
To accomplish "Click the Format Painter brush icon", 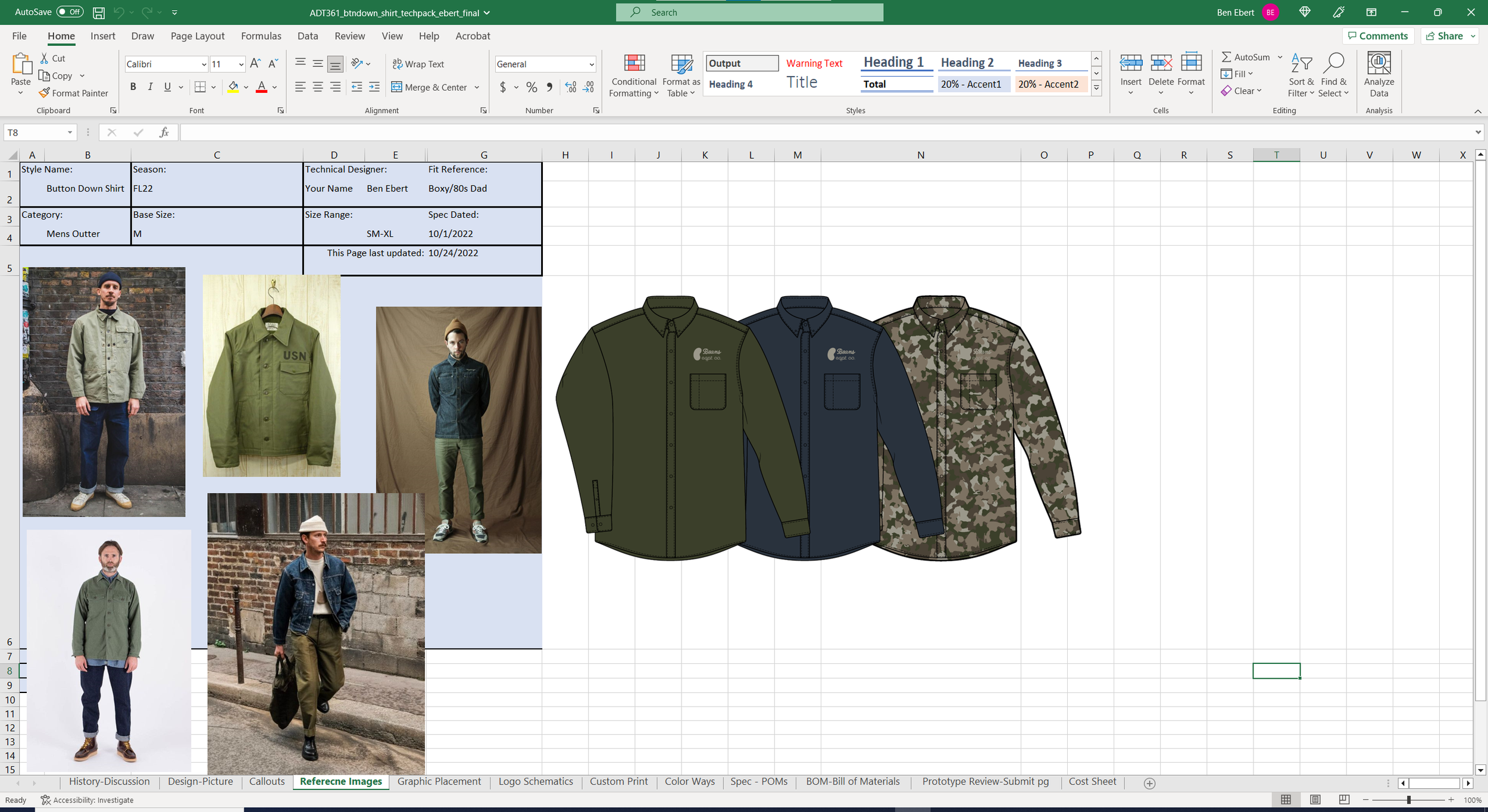I will 44,93.
